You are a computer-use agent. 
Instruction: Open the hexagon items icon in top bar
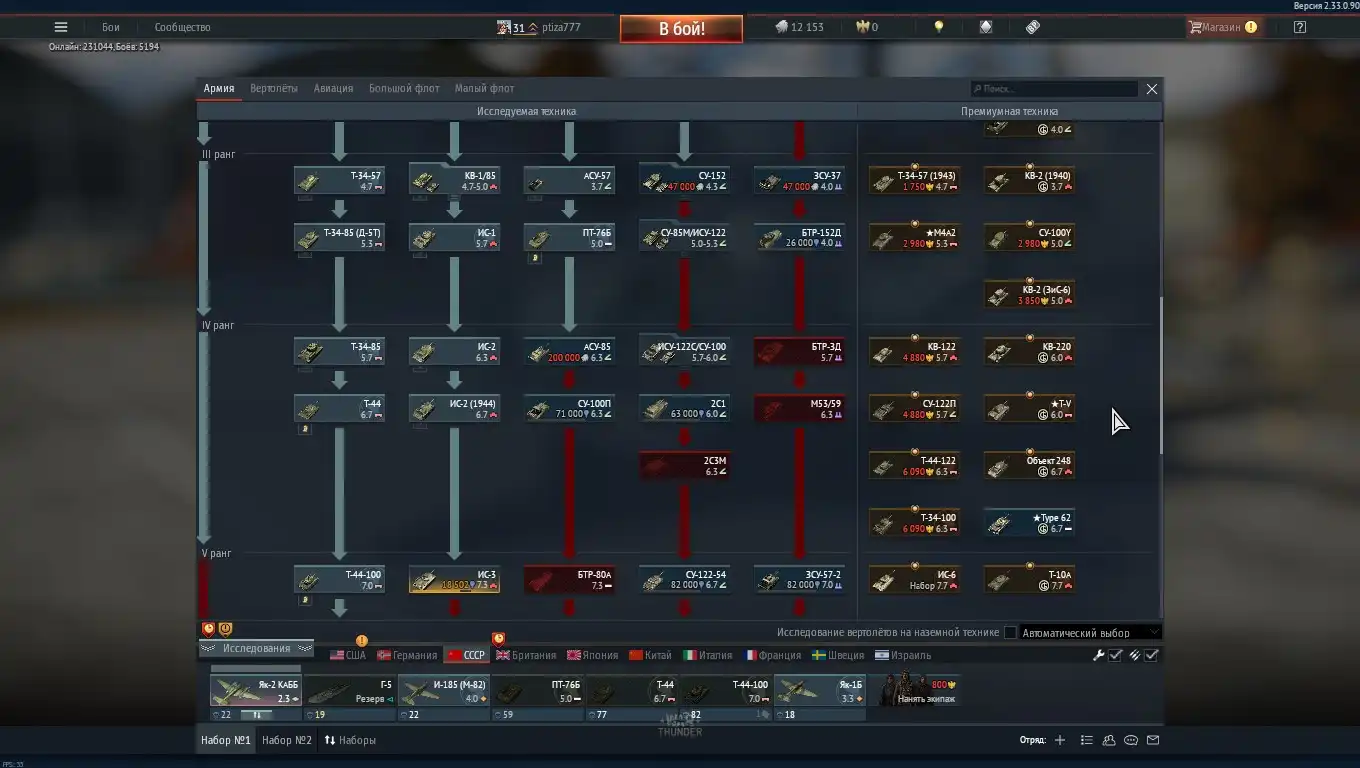[x=986, y=28]
